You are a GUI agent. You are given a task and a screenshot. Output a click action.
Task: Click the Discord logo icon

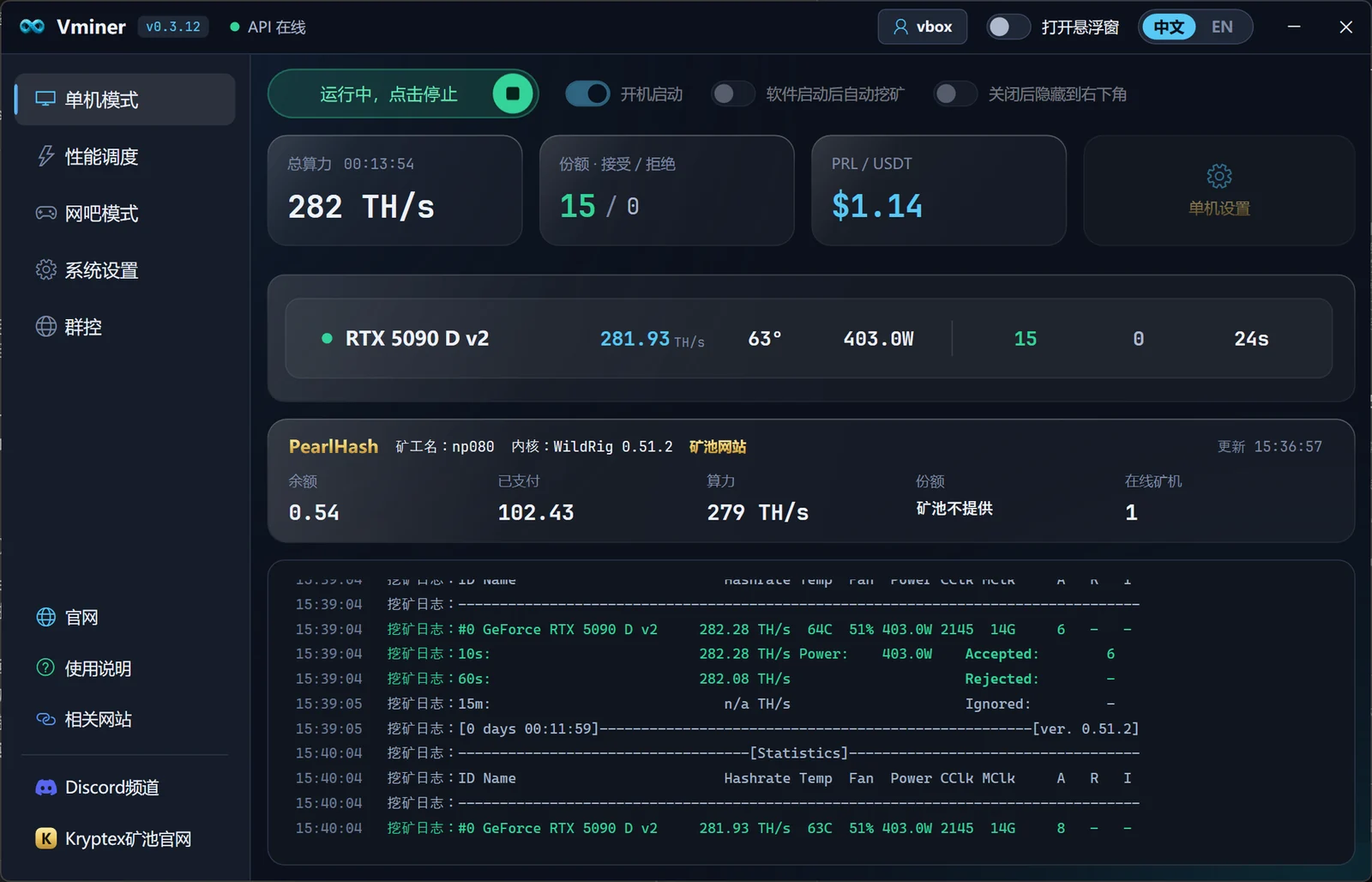45,787
